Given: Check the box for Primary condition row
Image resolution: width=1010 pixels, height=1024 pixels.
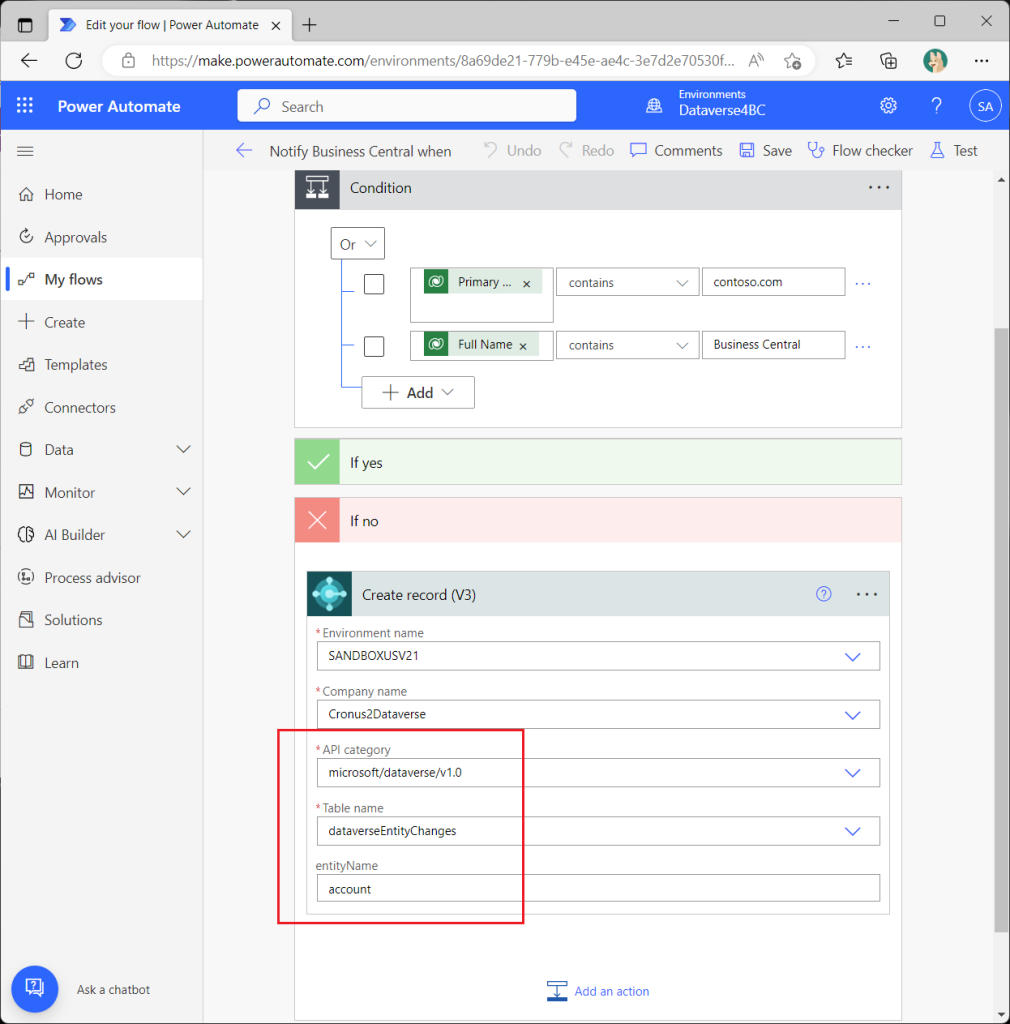Looking at the screenshot, I should 374,284.
